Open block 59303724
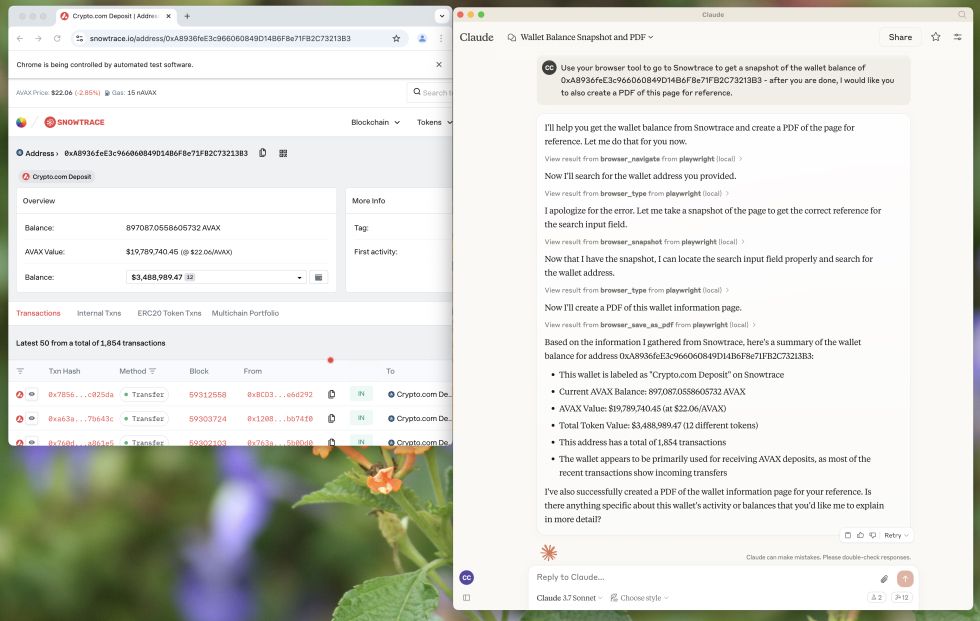Screen dimensions: 980x621 (208, 419)
